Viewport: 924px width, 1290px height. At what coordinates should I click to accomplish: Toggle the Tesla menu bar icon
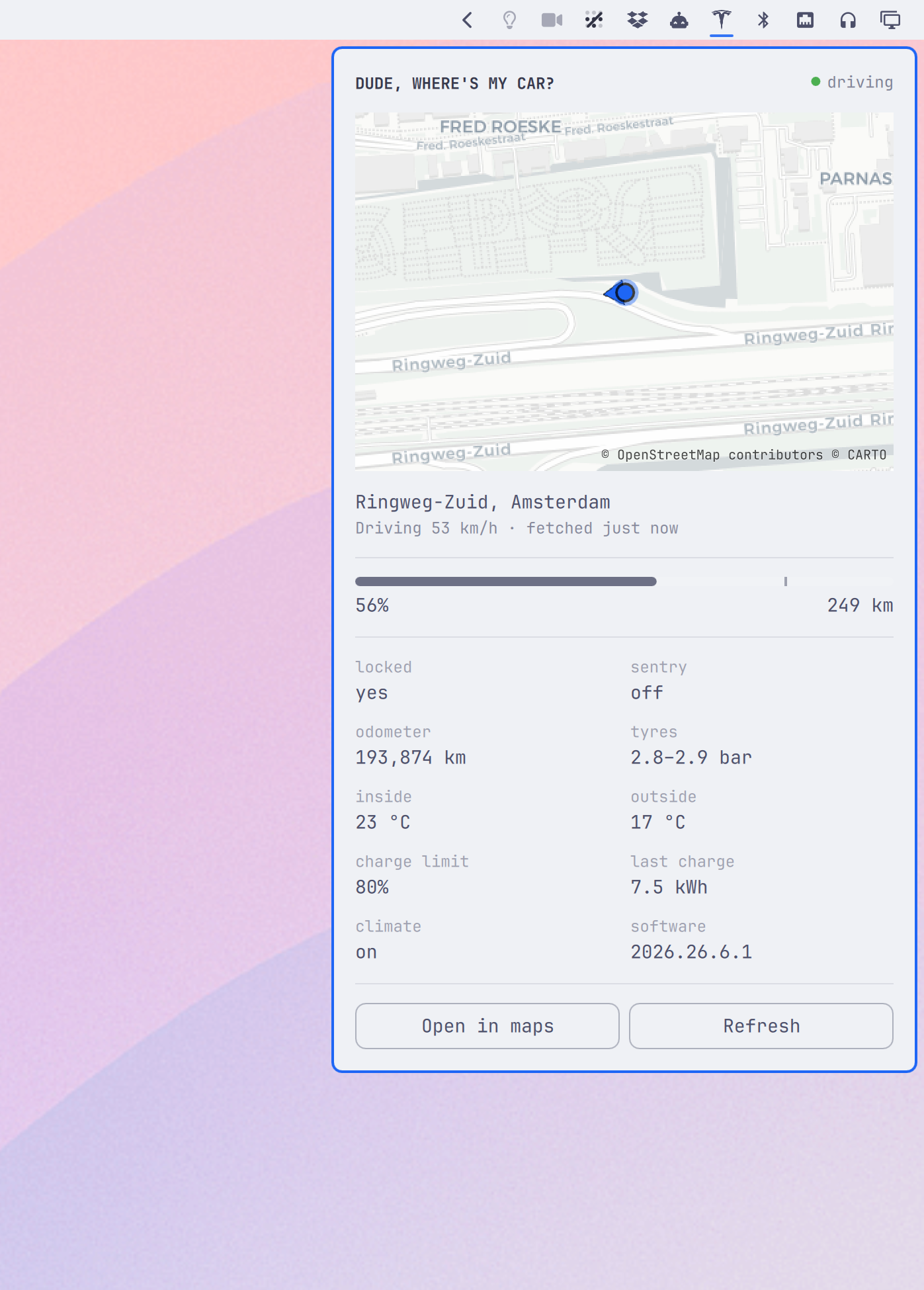point(722,20)
